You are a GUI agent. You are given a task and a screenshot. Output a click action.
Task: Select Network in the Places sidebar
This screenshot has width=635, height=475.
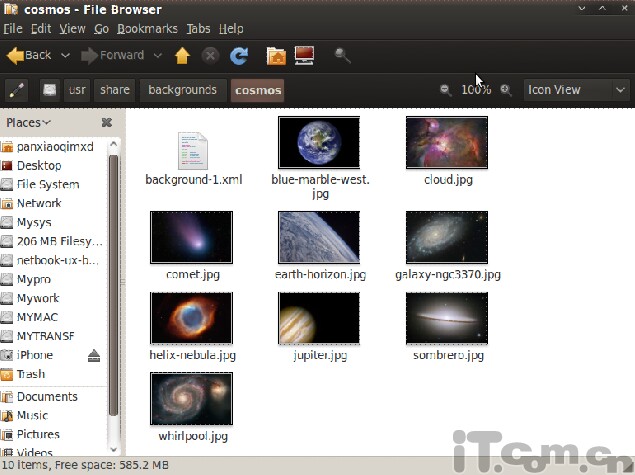[x=53, y=203]
